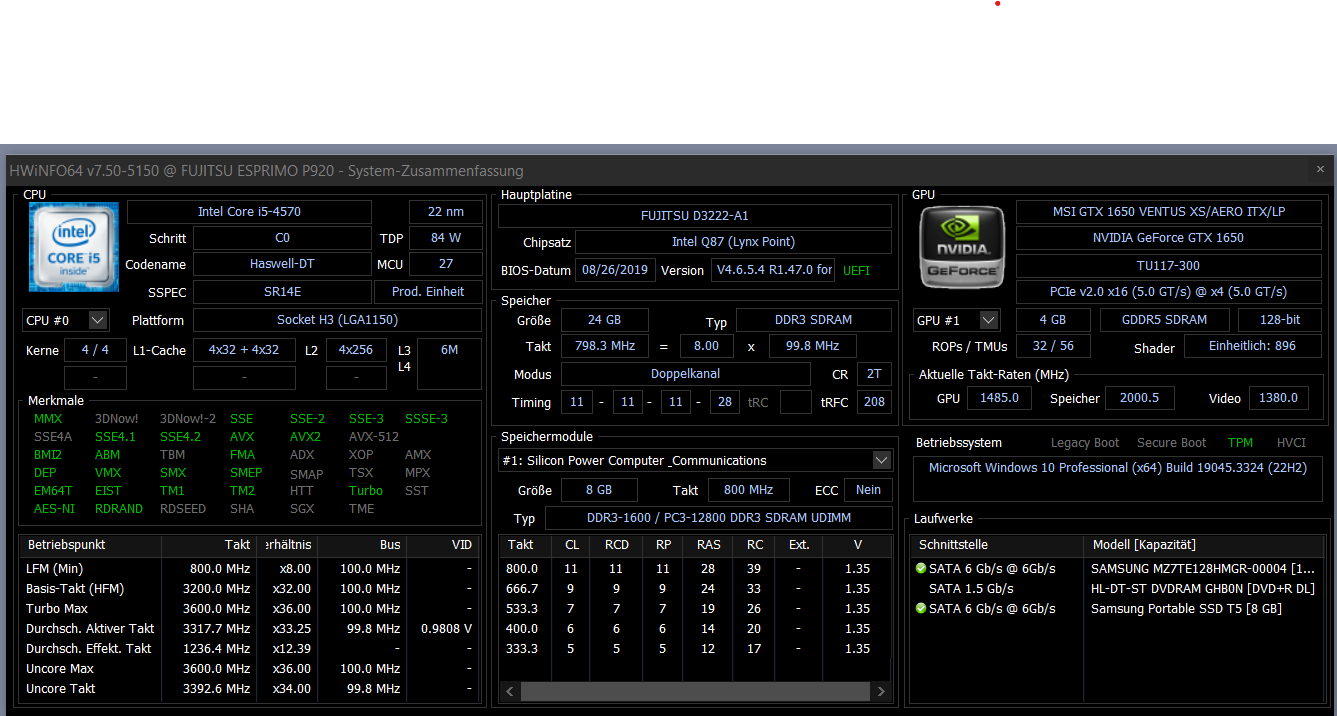Click the left arrow of the timing table scrollbar
This screenshot has height=716, width=1337.
[x=510, y=691]
